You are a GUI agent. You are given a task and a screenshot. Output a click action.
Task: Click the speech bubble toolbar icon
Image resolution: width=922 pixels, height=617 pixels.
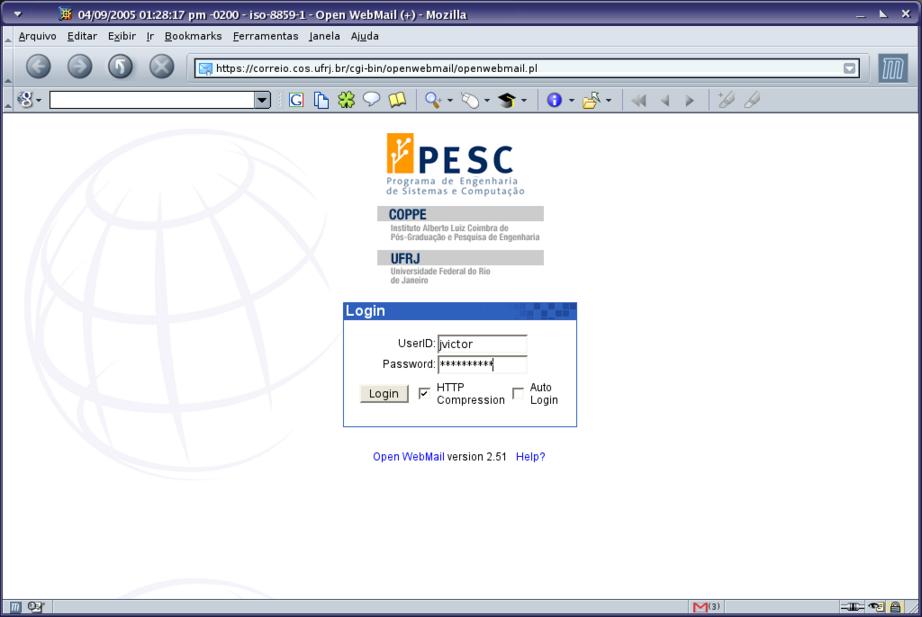[x=371, y=100]
